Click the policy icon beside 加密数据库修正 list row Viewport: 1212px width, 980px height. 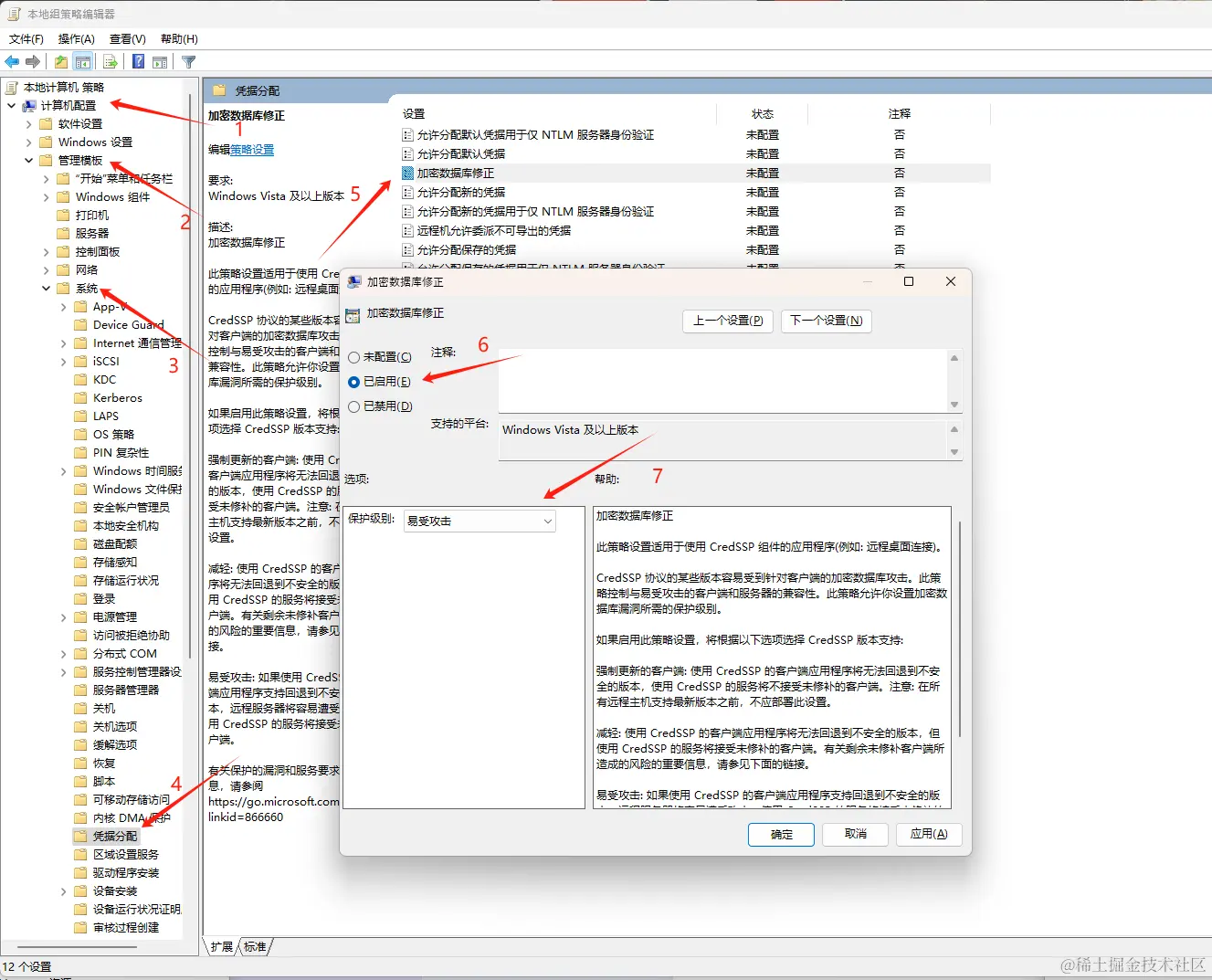click(x=408, y=173)
